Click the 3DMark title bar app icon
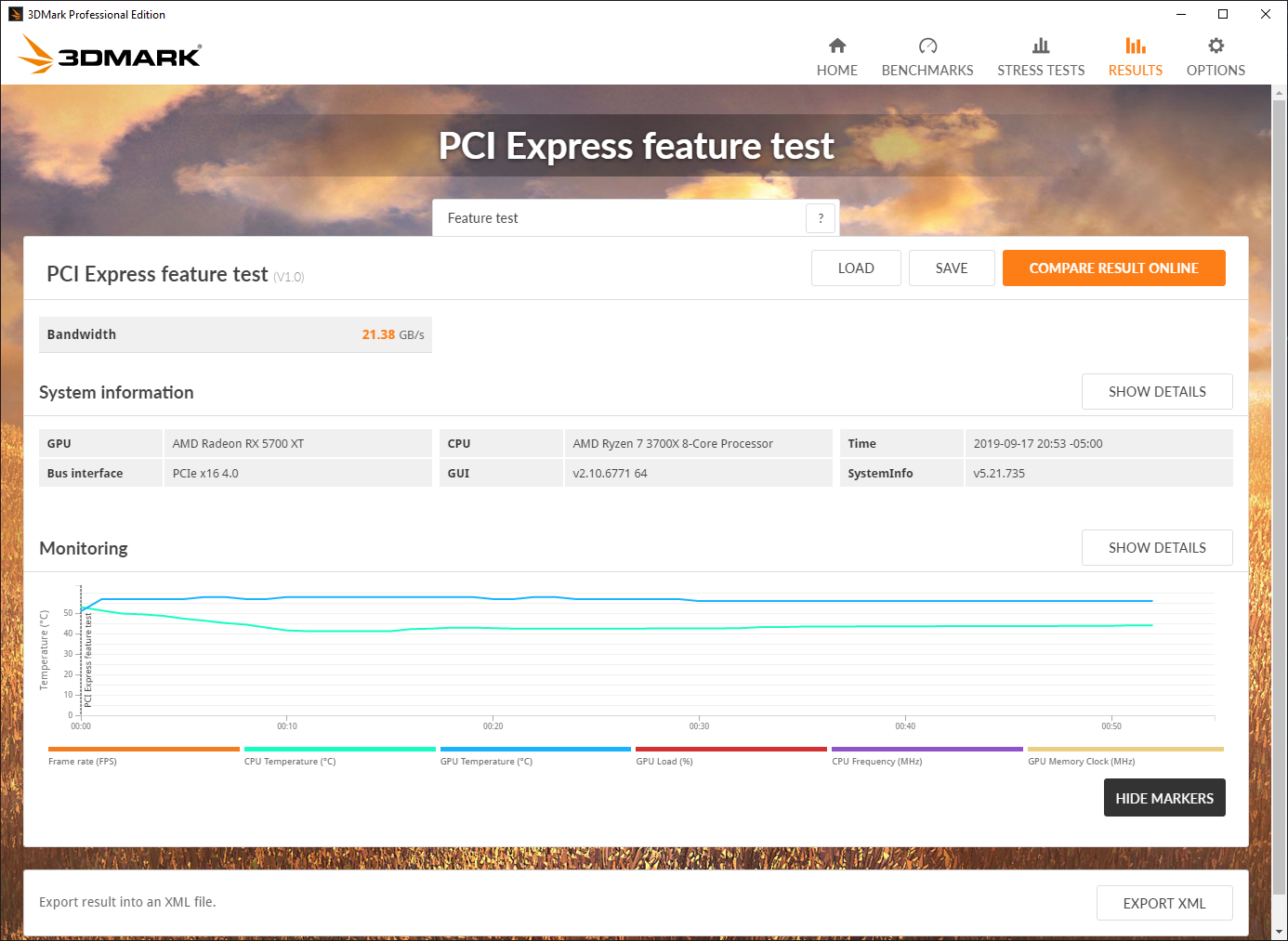The width and height of the screenshot is (1288, 941). pyautogui.click(x=15, y=14)
